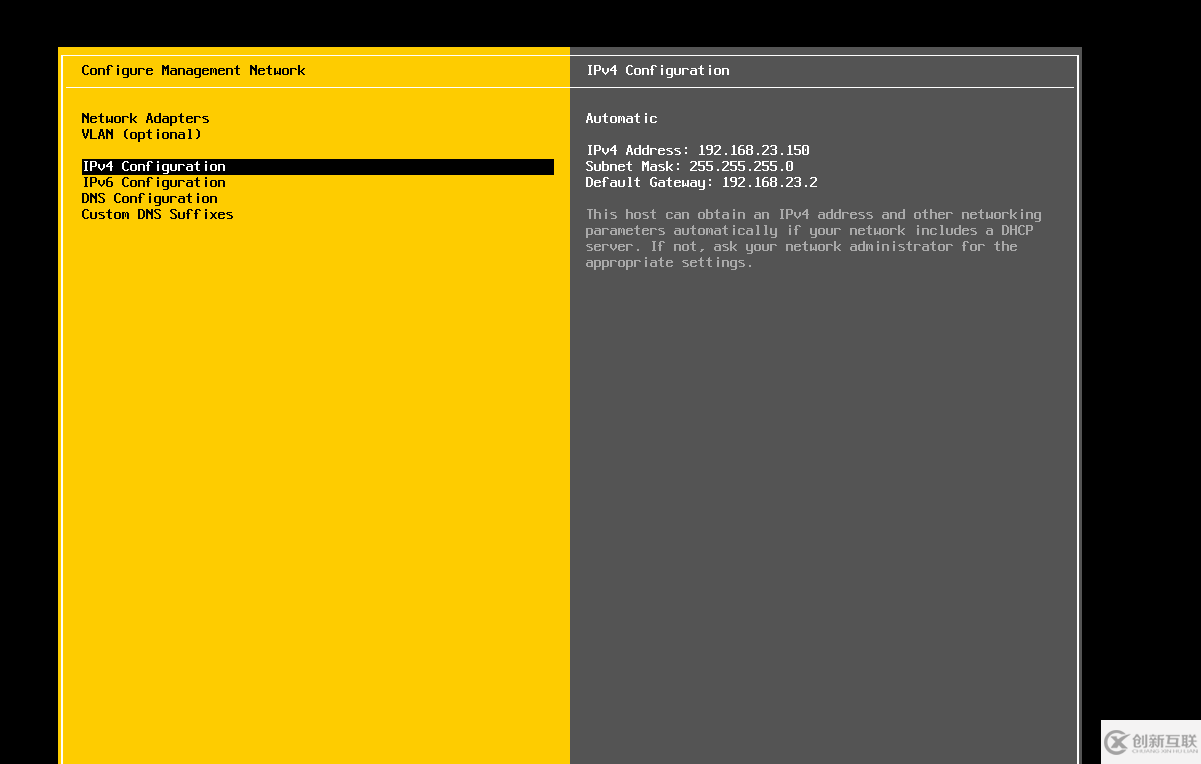Click the DHCP help description paragraph

(813, 238)
